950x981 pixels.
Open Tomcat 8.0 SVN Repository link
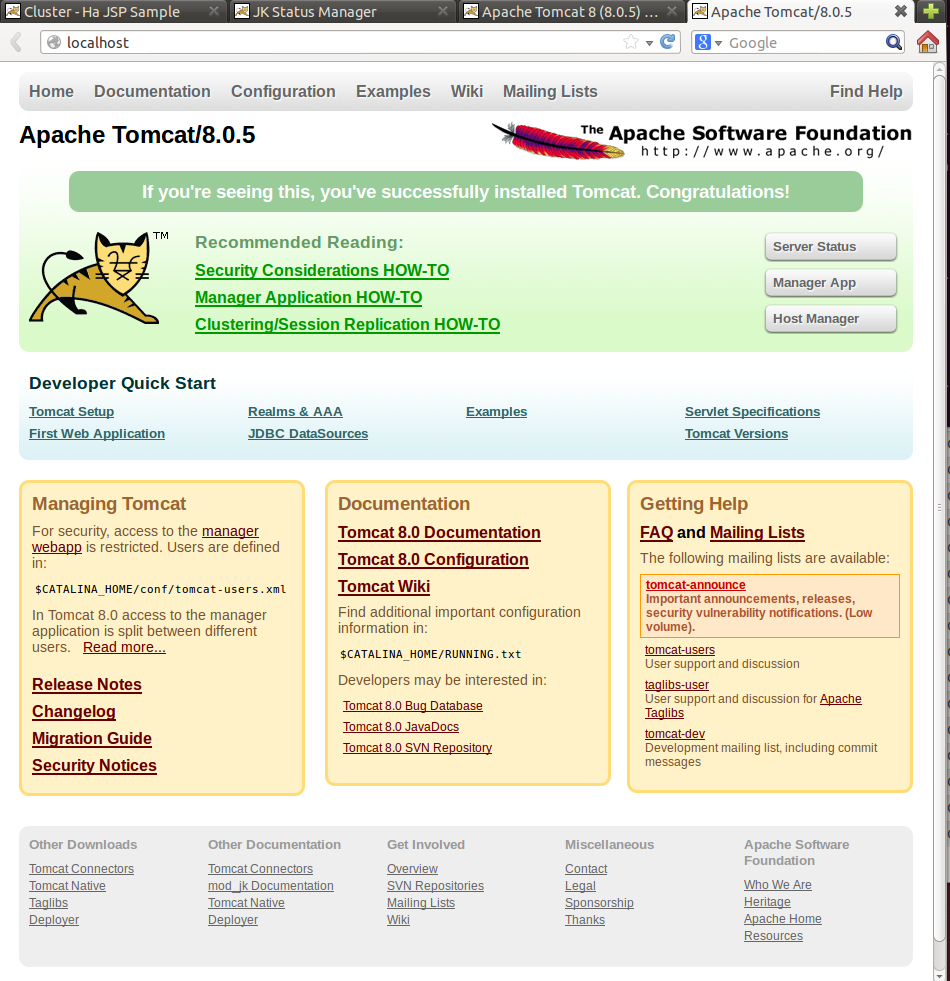click(417, 748)
